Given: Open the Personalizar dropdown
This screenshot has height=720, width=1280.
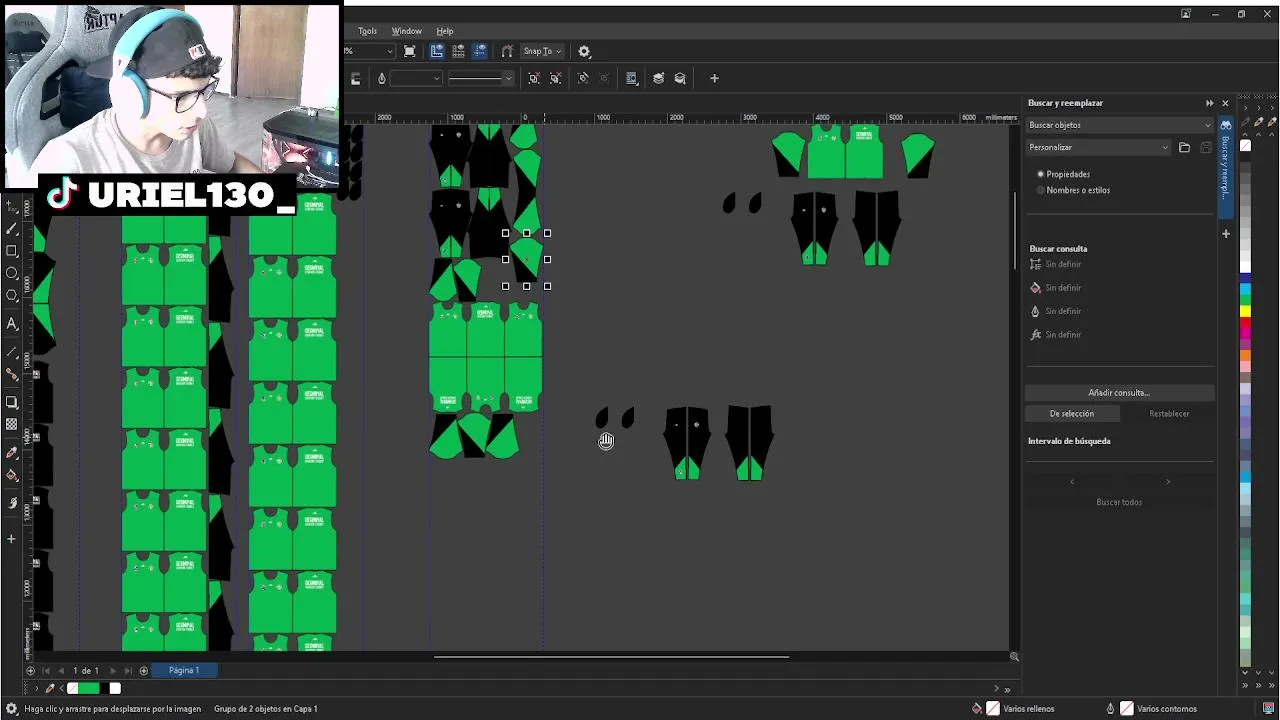Looking at the screenshot, I should tap(1098, 147).
